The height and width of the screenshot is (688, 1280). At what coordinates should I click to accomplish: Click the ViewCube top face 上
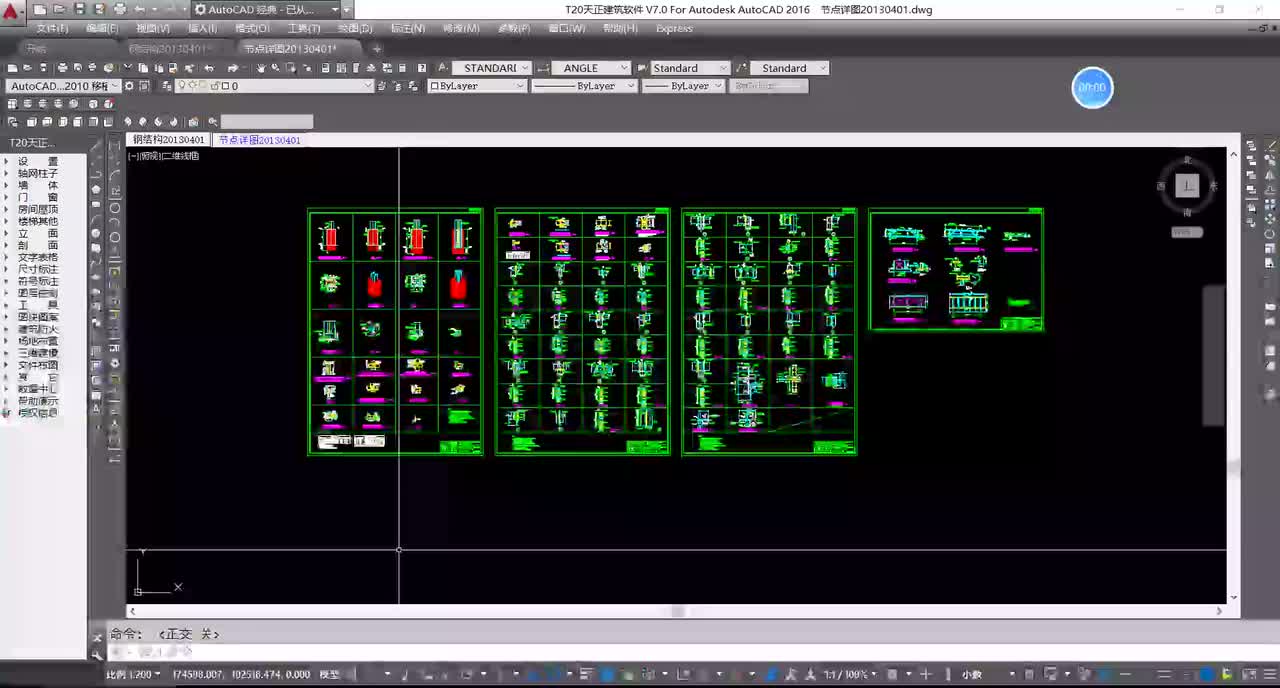pyautogui.click(x=1187, y=185)
